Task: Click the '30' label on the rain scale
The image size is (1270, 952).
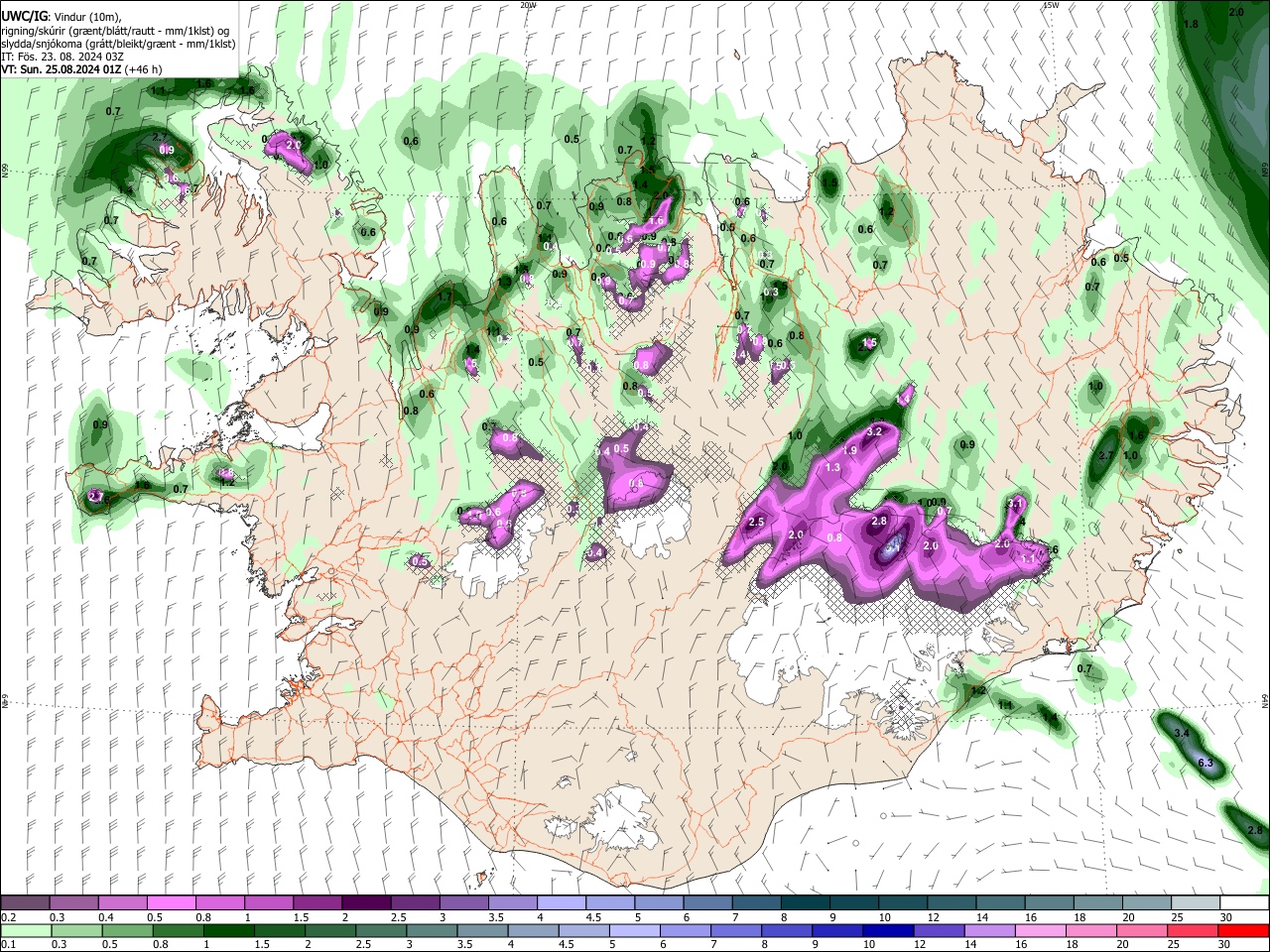Action: tap(1223, 945)
